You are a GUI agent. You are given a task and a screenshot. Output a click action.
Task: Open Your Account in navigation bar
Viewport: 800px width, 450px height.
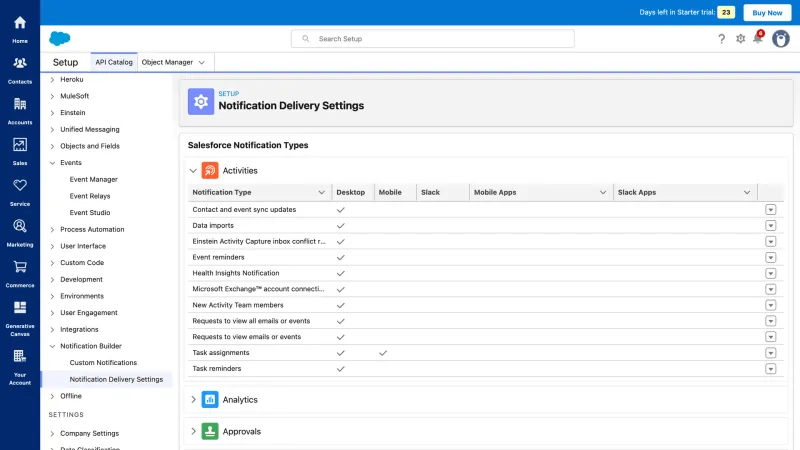click(x=20, y=367)
